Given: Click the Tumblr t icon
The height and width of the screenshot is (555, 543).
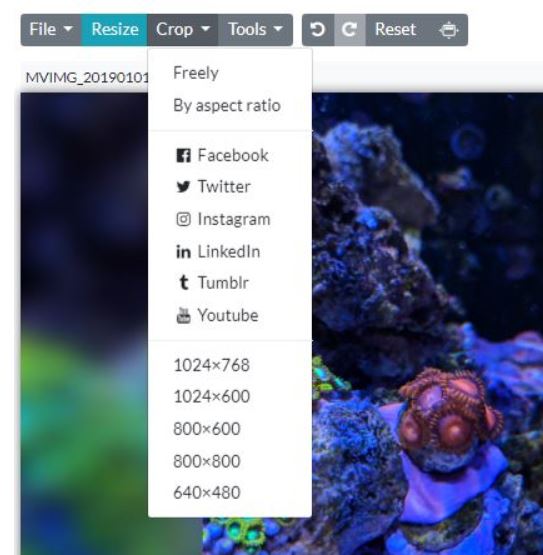Looking at the screenshot, I should click(x=183, y=282).
